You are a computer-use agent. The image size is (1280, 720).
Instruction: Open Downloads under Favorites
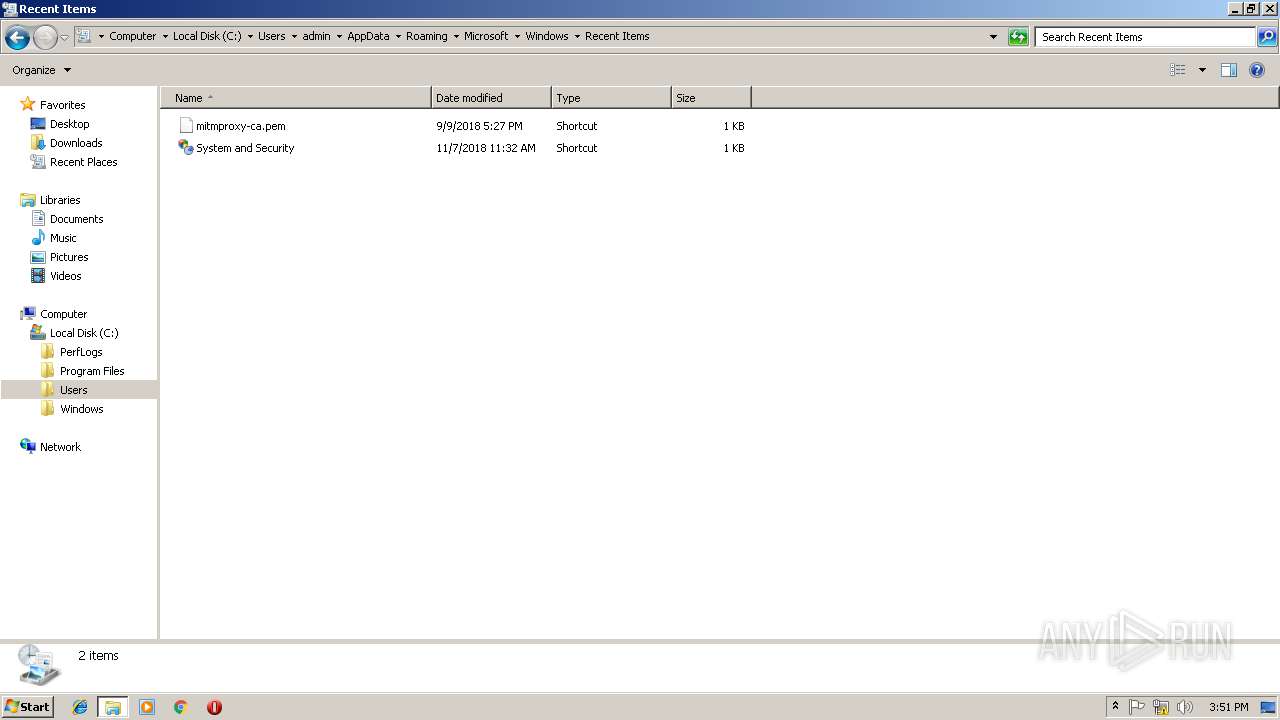tap(76, 143)
